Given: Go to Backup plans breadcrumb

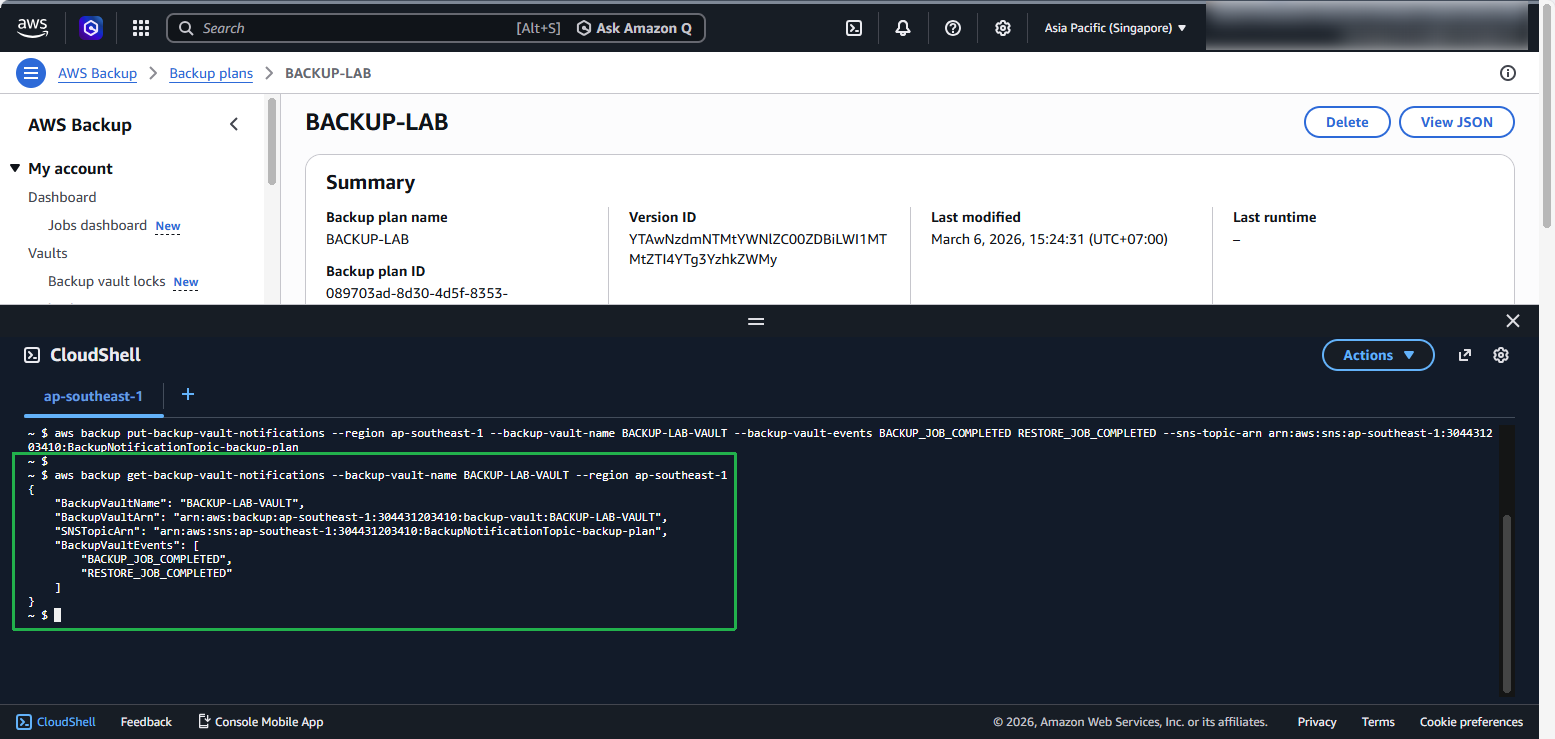Looking at the screenshot, I should pos(211,73).
